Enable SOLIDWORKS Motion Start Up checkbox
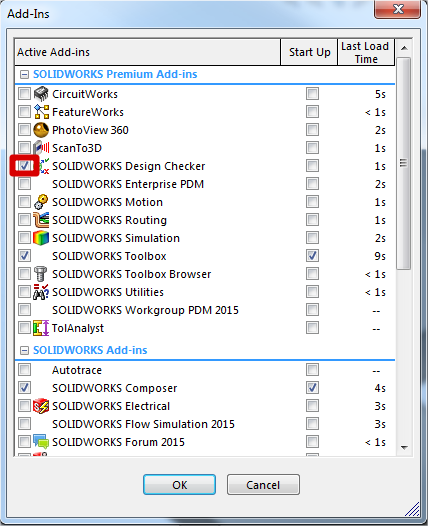The height and width of the screenshot is (526, 428). [x=312, y=202]
